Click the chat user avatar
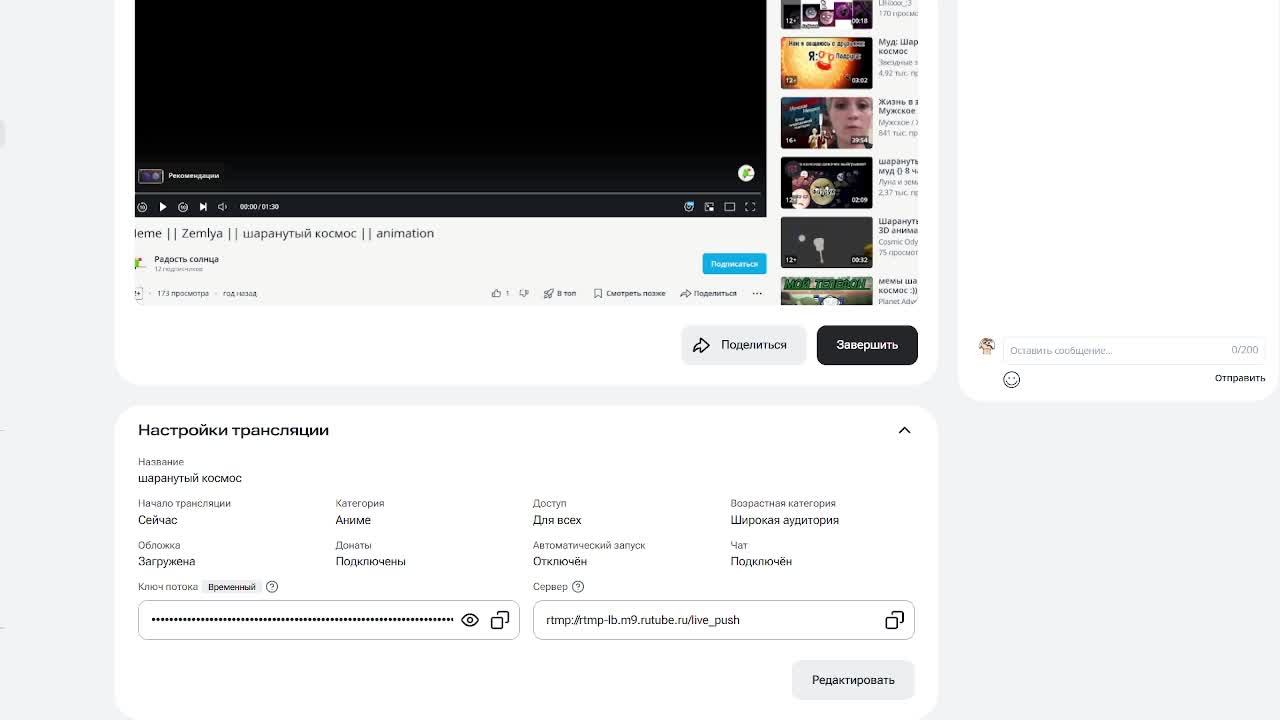Image resolution: width=1280 pixels, height=720 pixels. click(x=987, y=346)
